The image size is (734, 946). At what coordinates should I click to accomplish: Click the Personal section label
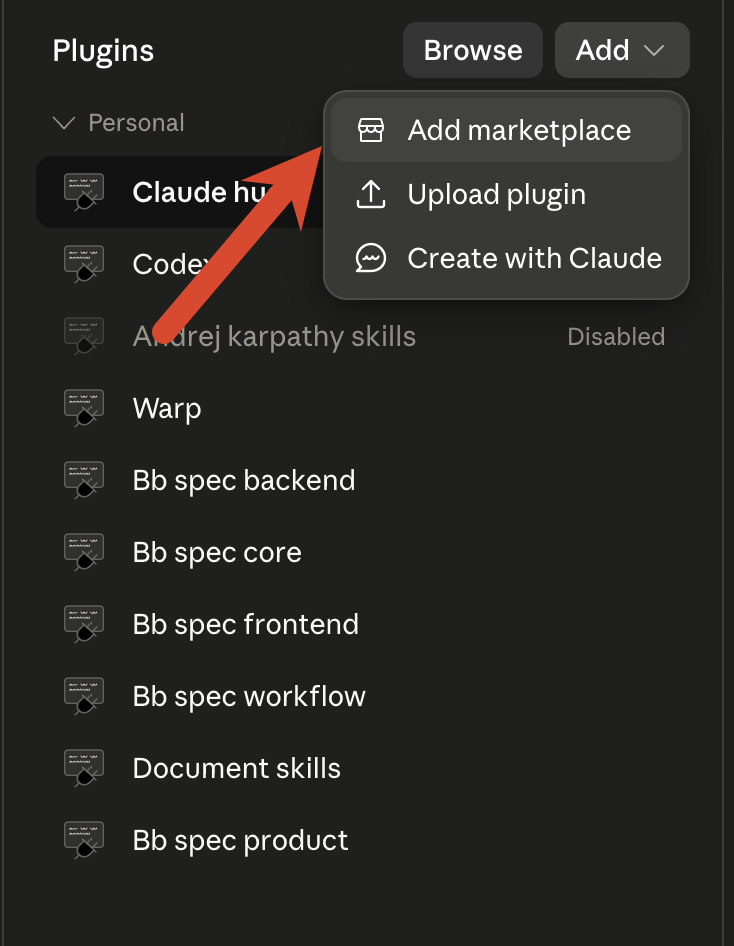pyautogui.click(x=136, y=123)
